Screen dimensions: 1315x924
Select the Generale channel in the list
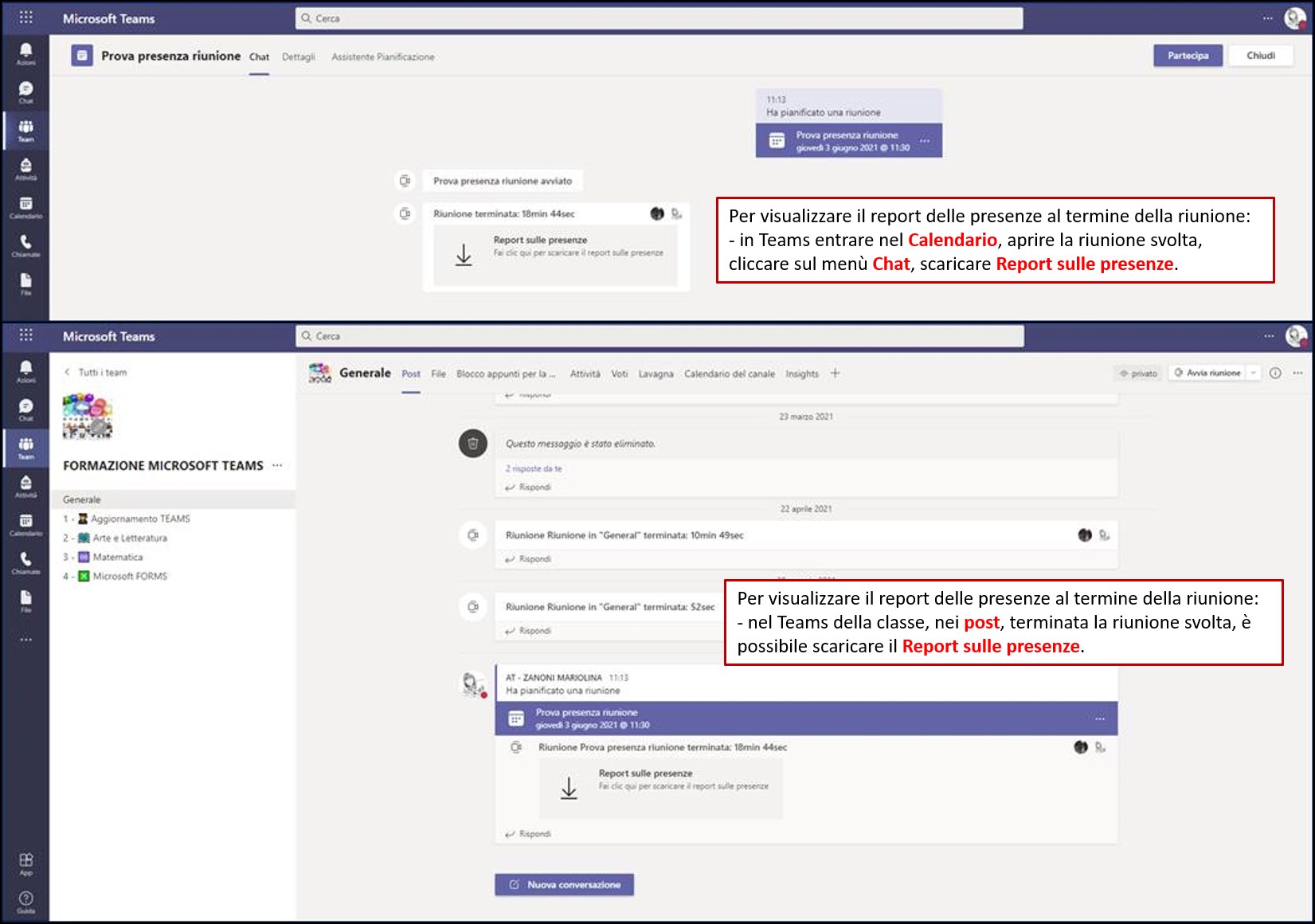click(x=172, y=499)
